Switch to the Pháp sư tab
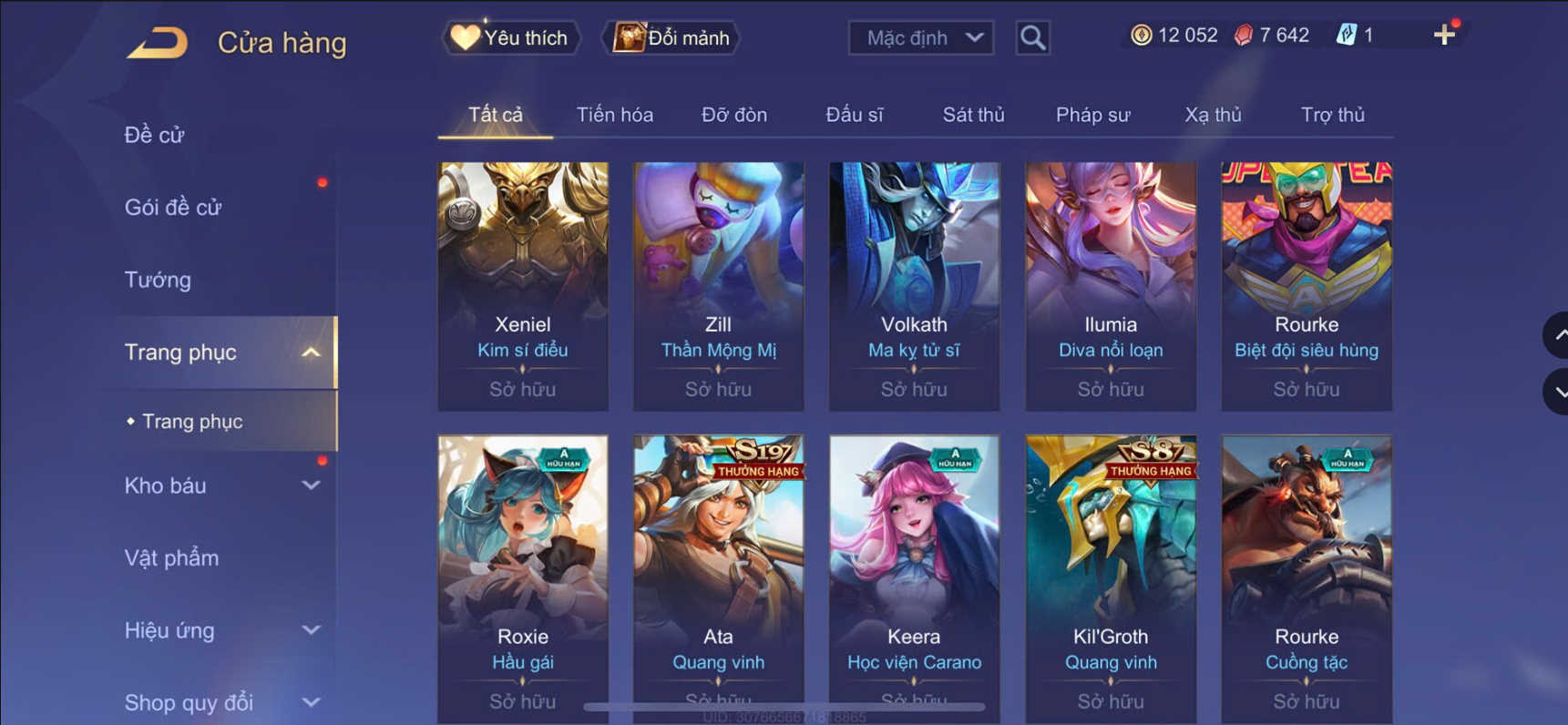1568x725 pixels. 1092,115
